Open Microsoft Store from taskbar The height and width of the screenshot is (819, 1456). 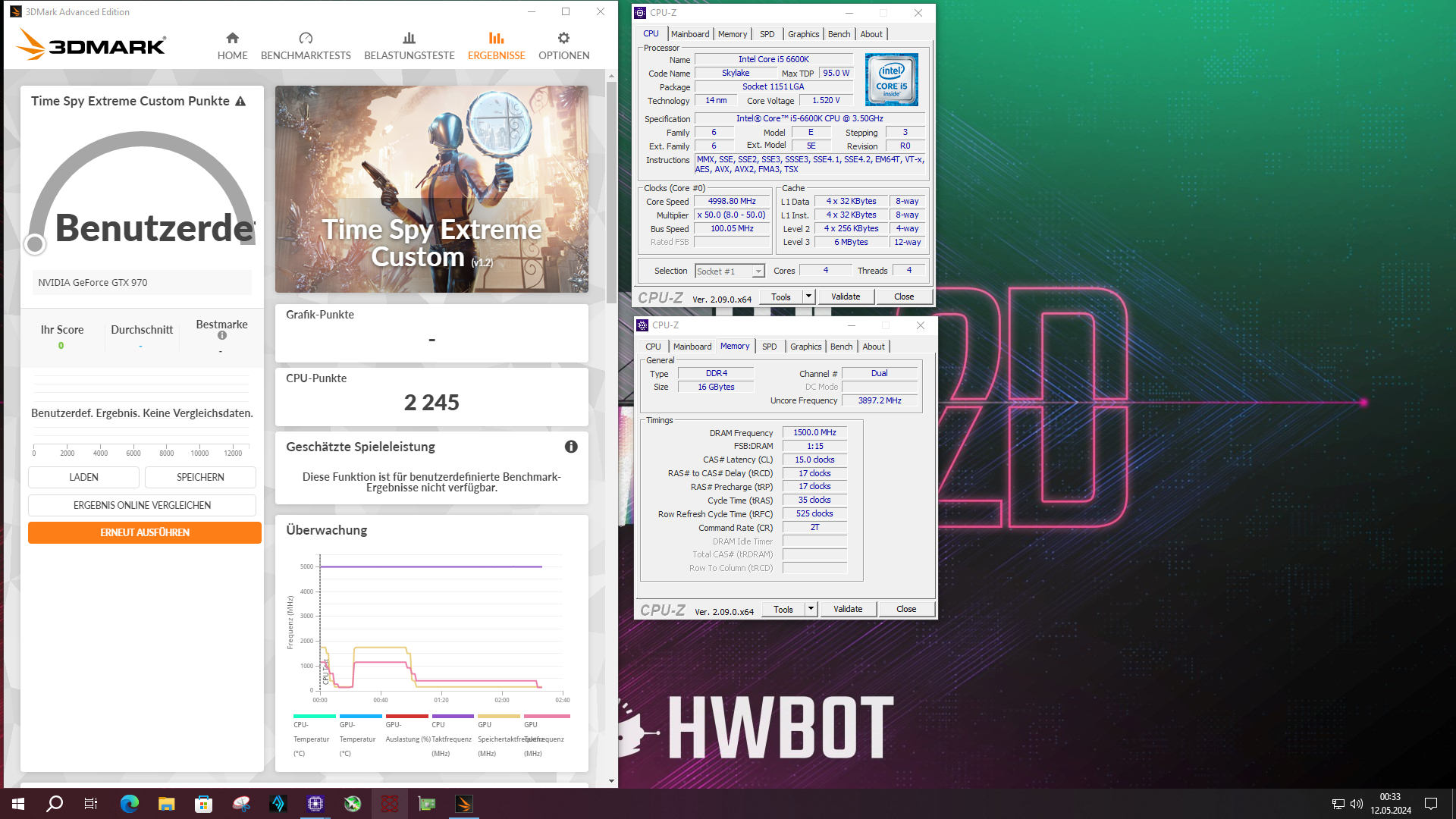click(203, 804)
